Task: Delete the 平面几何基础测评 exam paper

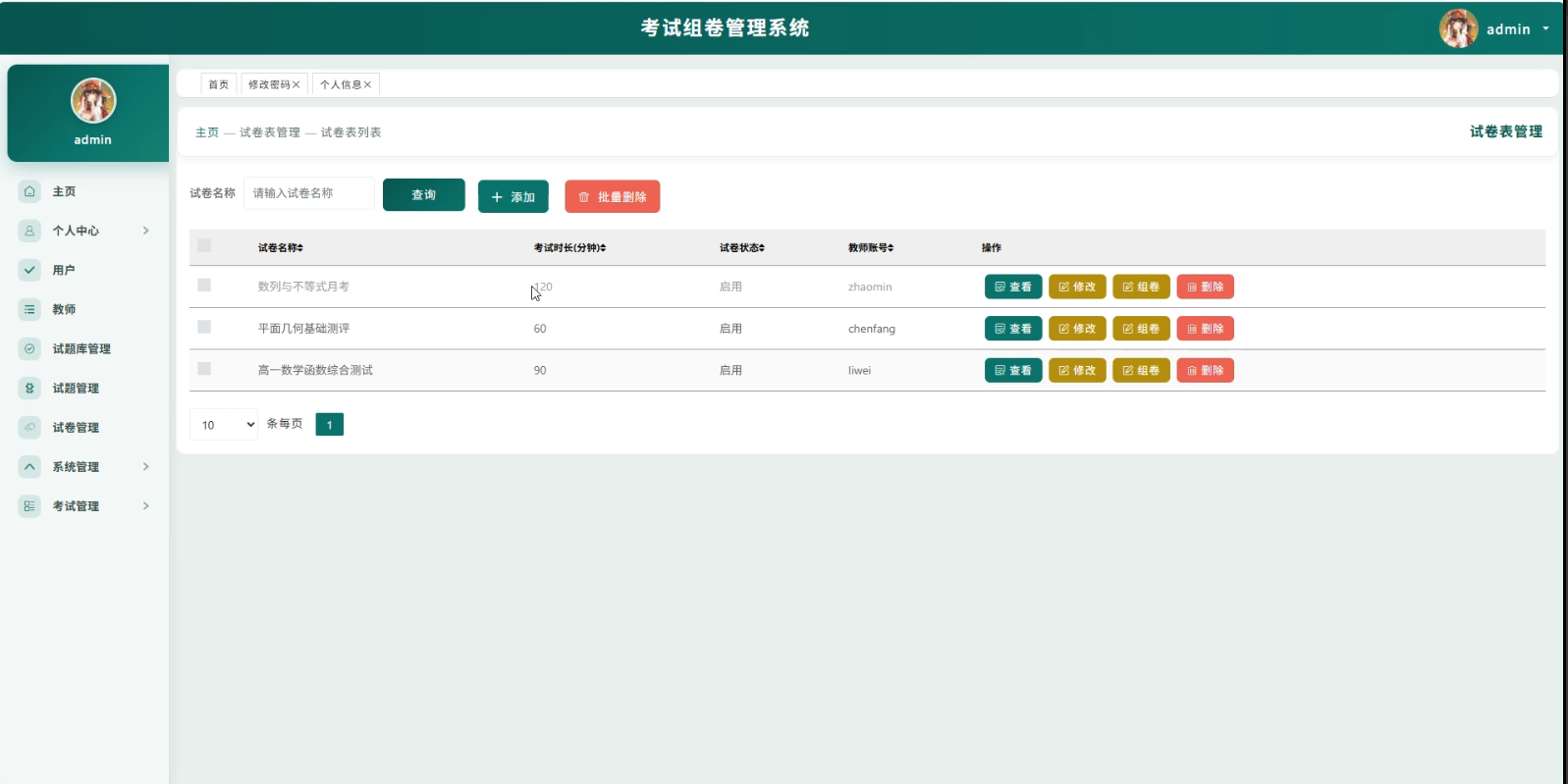Action: click(1205, 328)
